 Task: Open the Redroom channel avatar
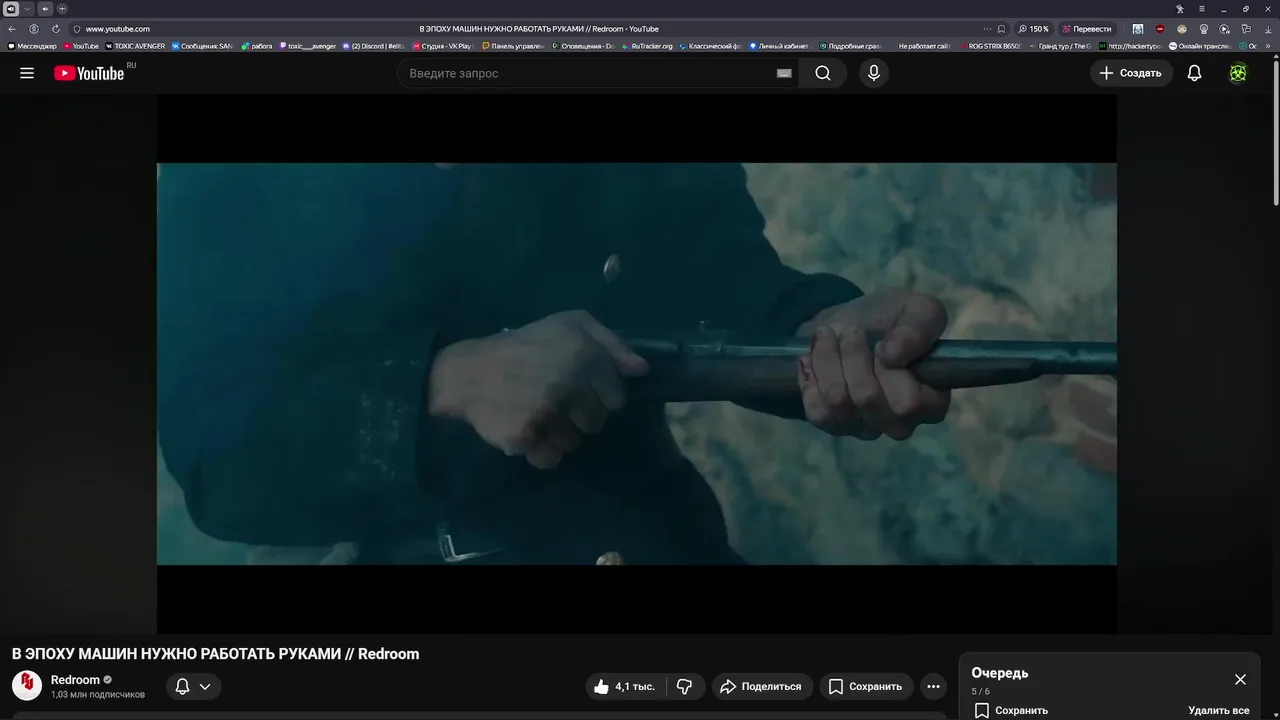tap(27, 685)
